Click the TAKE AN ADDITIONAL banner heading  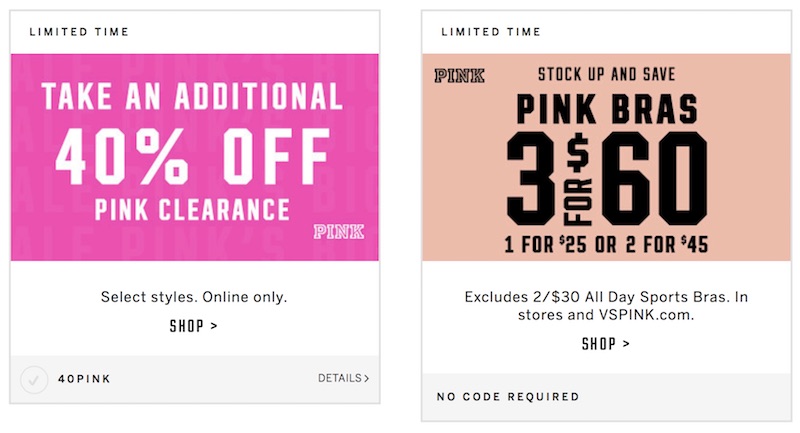(192, 96)
